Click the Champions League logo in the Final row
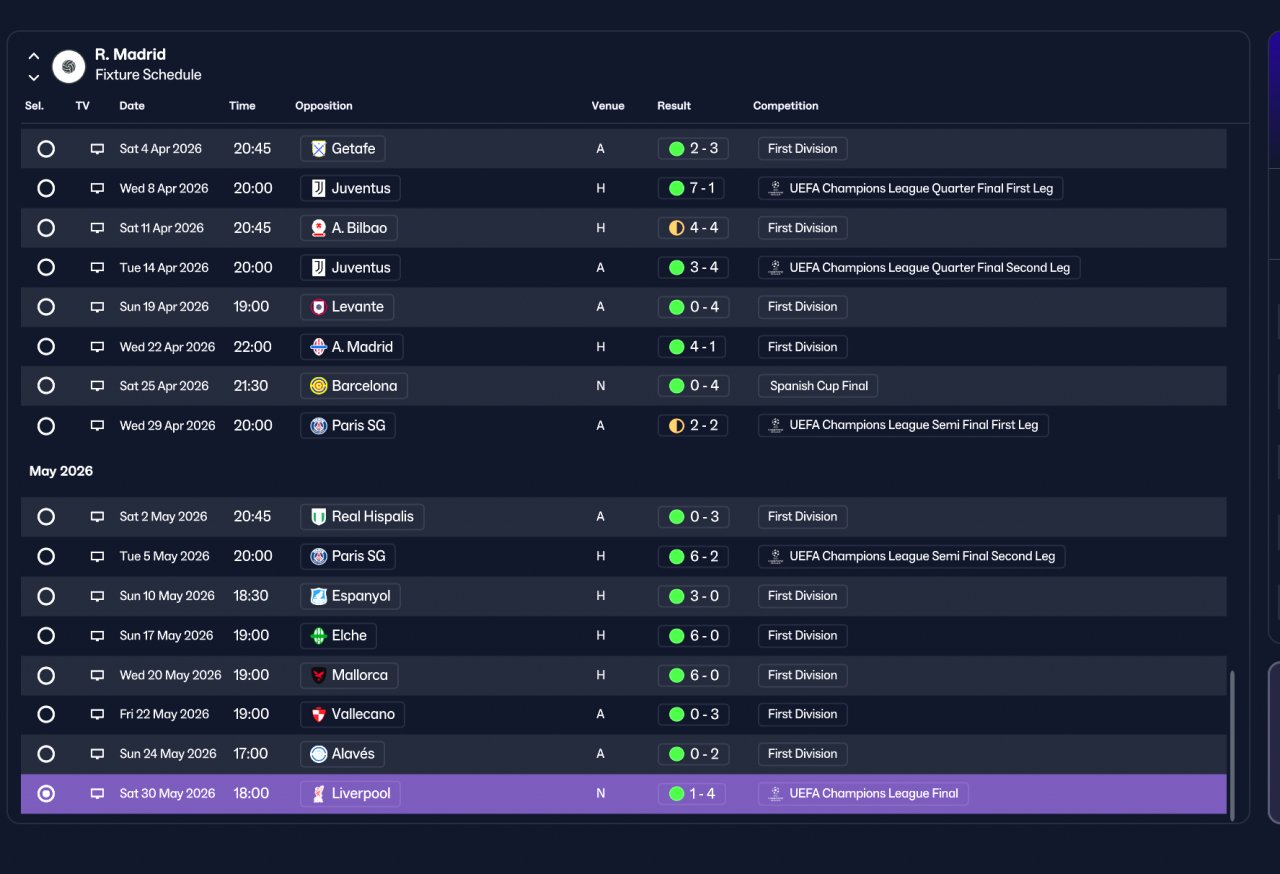The width and height of the screenshot is (1280, 874). [775, 794]
